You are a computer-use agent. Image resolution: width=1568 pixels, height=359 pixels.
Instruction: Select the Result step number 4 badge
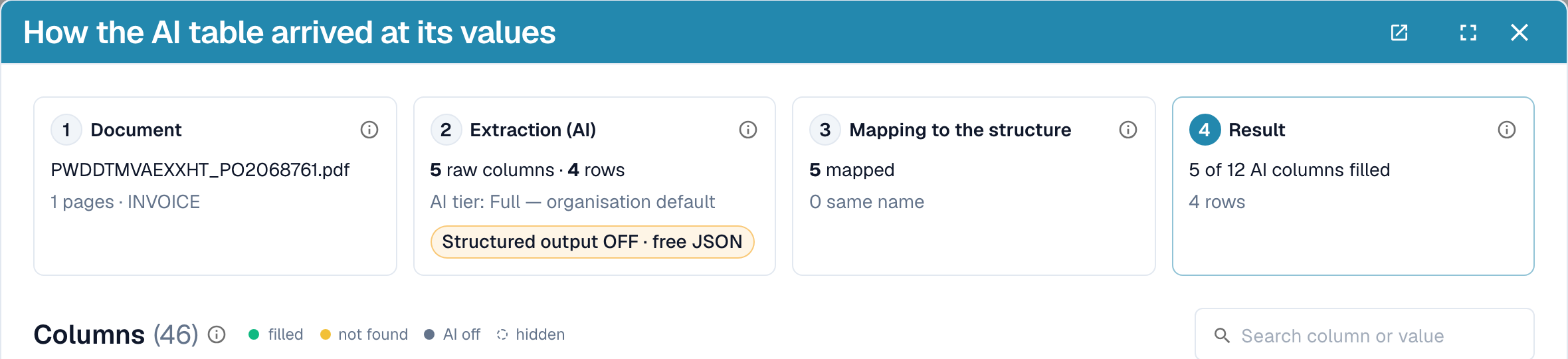(1205, 130)
